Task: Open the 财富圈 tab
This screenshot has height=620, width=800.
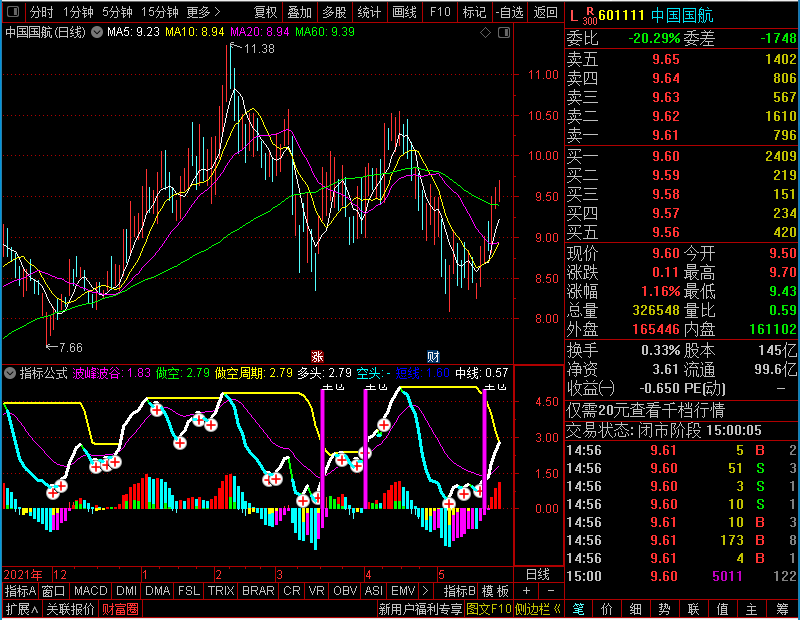Action: 120,609
